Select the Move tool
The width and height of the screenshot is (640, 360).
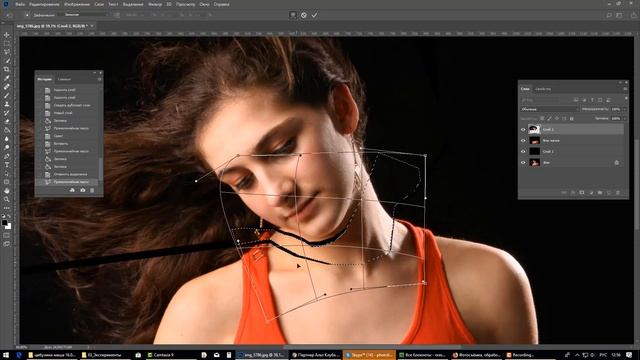[x=7, y=35]
